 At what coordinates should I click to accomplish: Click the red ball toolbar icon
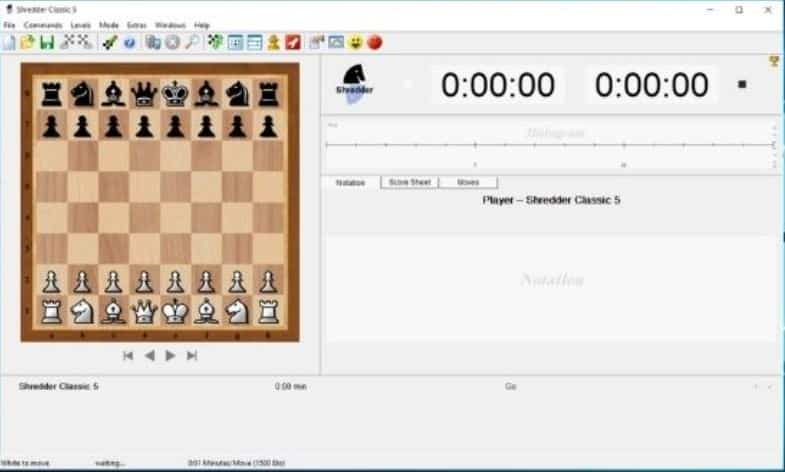click(x=374, y=43)
